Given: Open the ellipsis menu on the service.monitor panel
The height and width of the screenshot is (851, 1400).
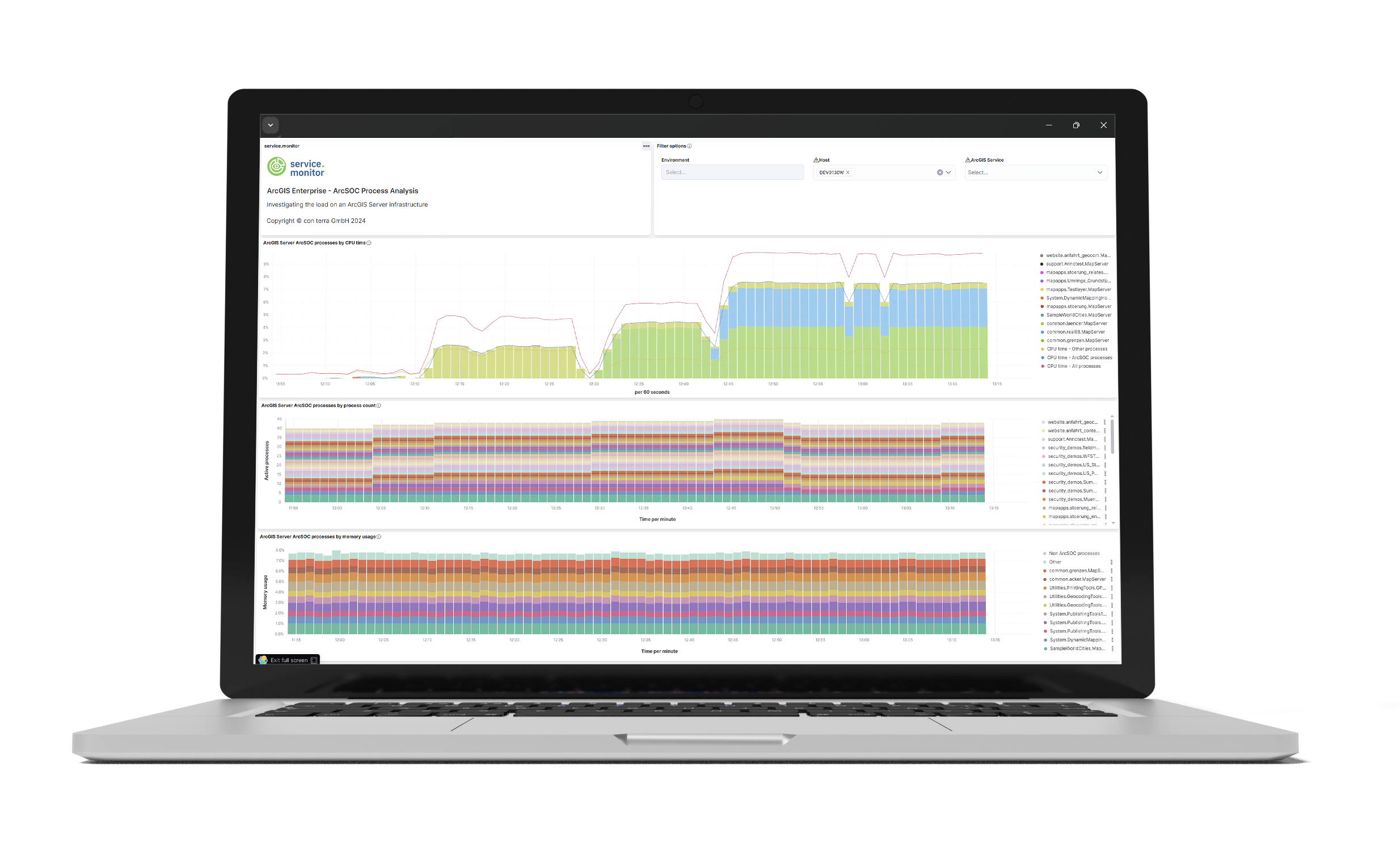Looking at the screenshot, I should [646, 146].
